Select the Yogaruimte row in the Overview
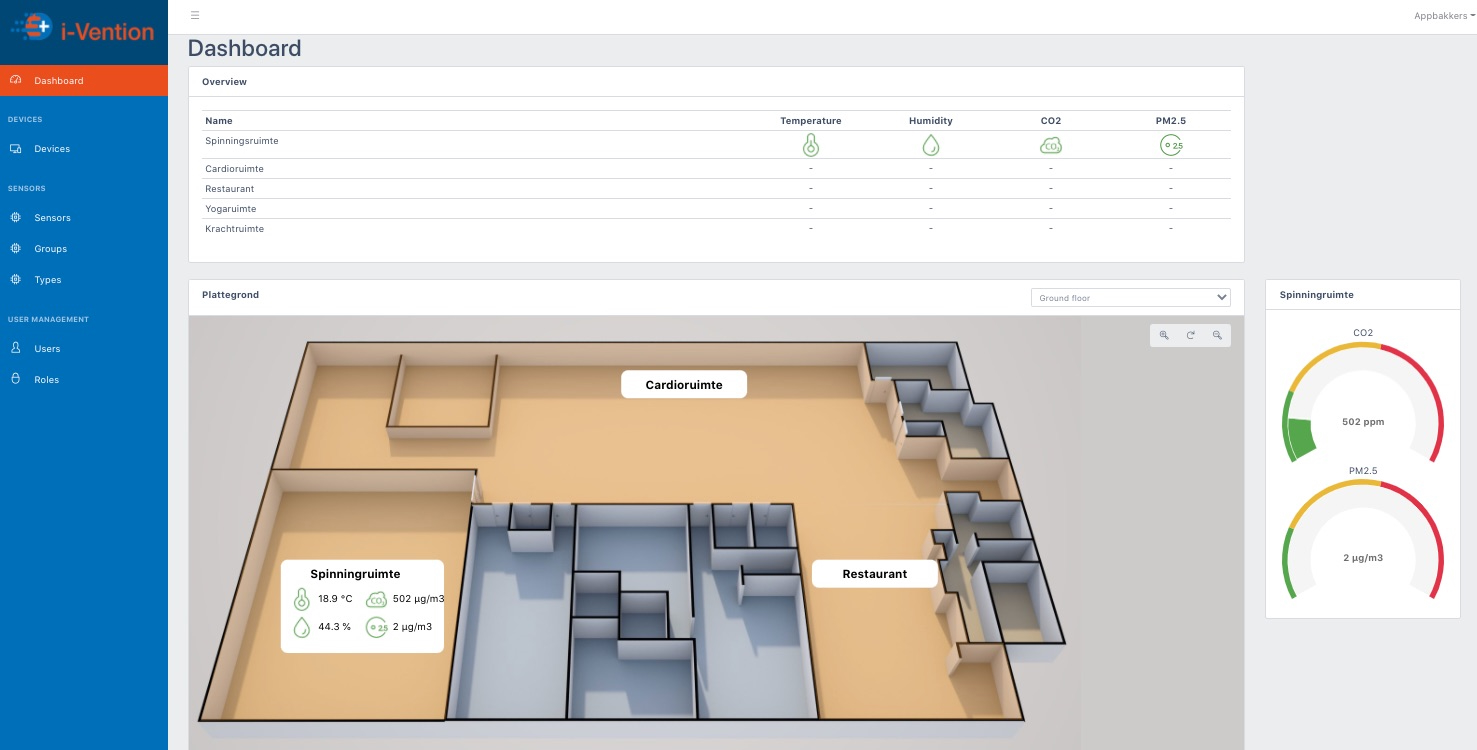Image resolution: width=1477 pixels, height=750 pixels. pyautogui.click(x=230, y=208)
